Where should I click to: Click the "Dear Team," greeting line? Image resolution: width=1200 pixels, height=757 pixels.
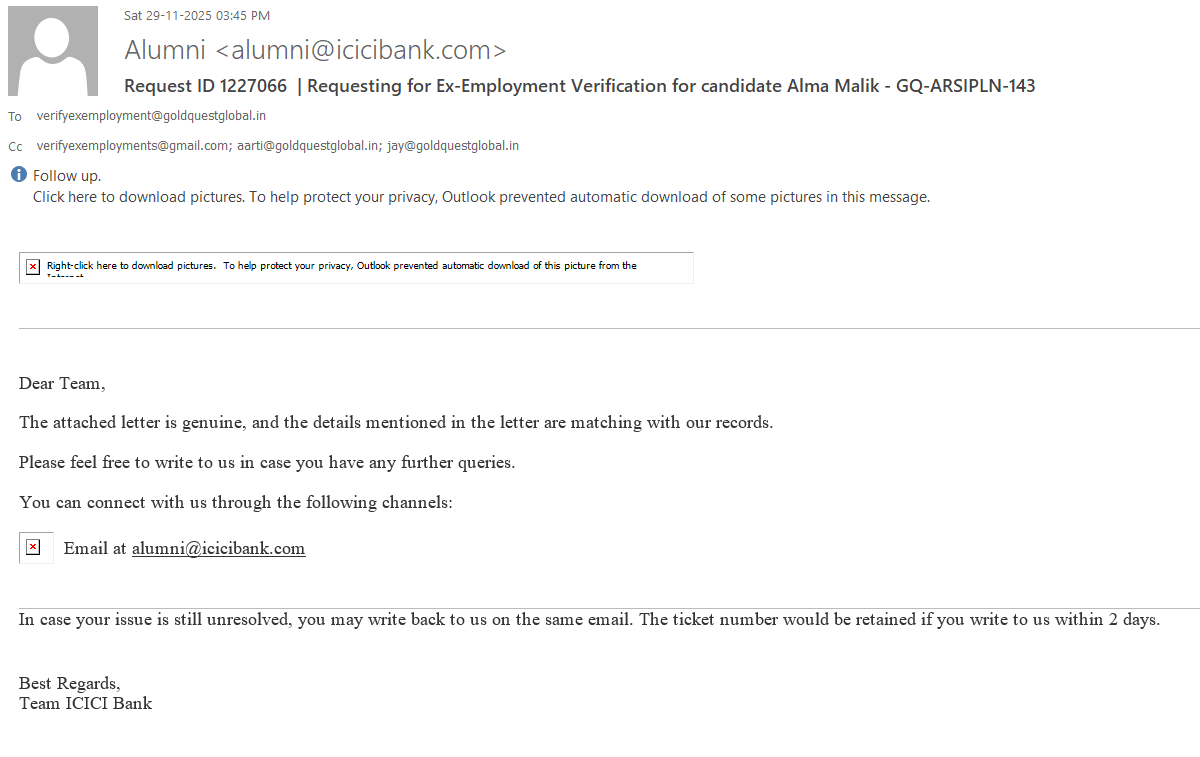pos(62,383)
